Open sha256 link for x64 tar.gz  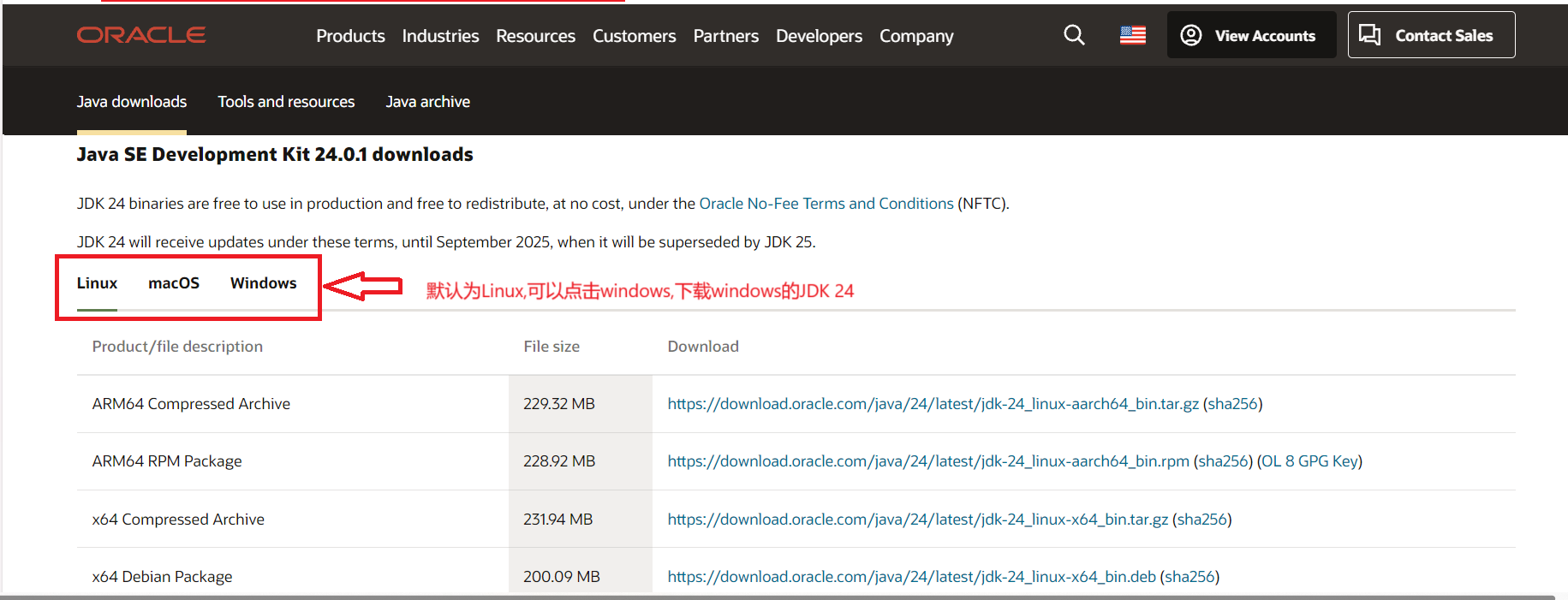pos(1201,520)
